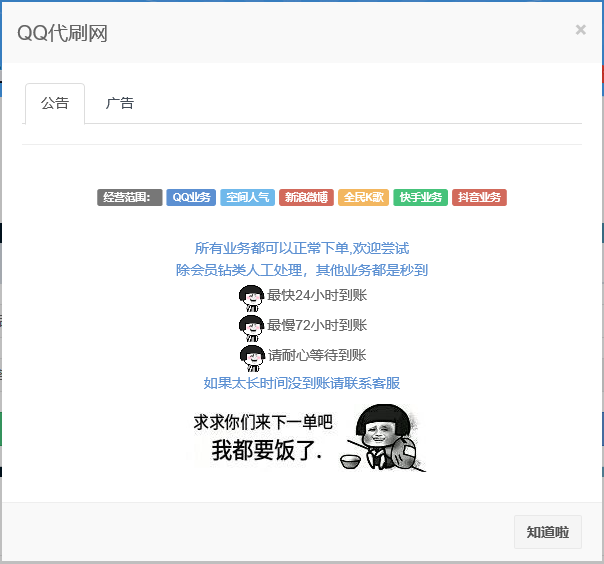Click the begging meme image 求求你们来下一单吧

(306, 438)
